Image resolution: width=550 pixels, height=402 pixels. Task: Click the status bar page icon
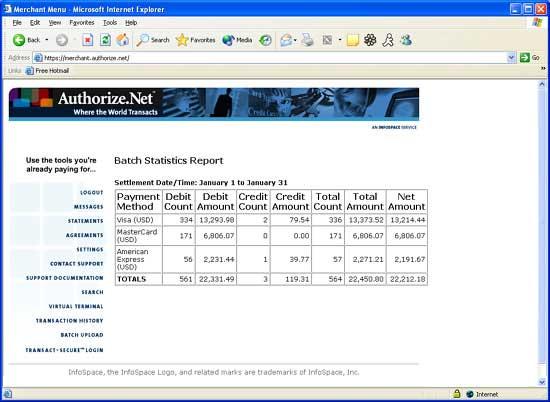8,394
